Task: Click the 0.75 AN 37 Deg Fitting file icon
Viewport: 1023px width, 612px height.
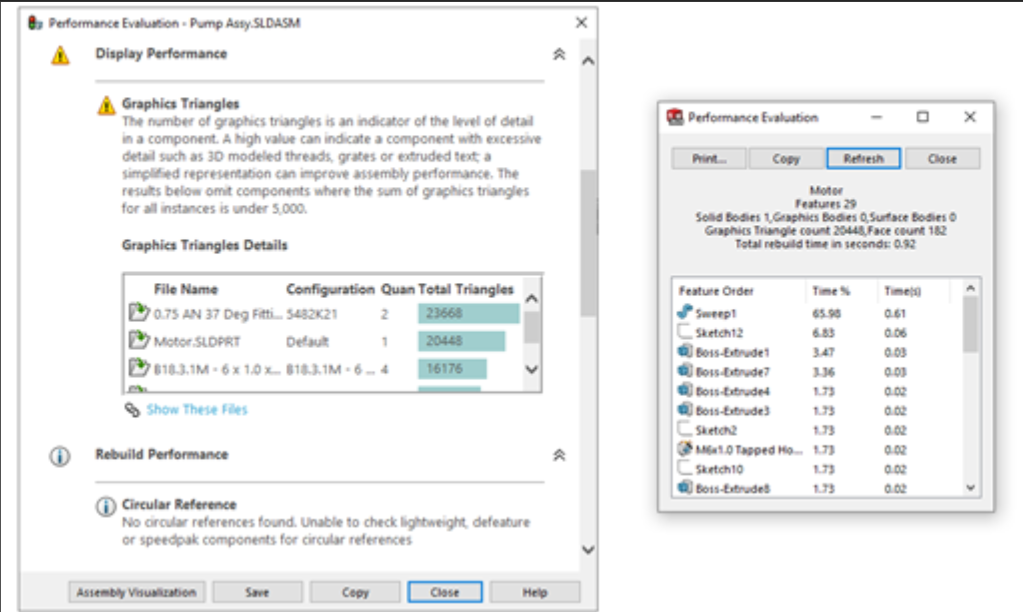Action: pos(138,313)
